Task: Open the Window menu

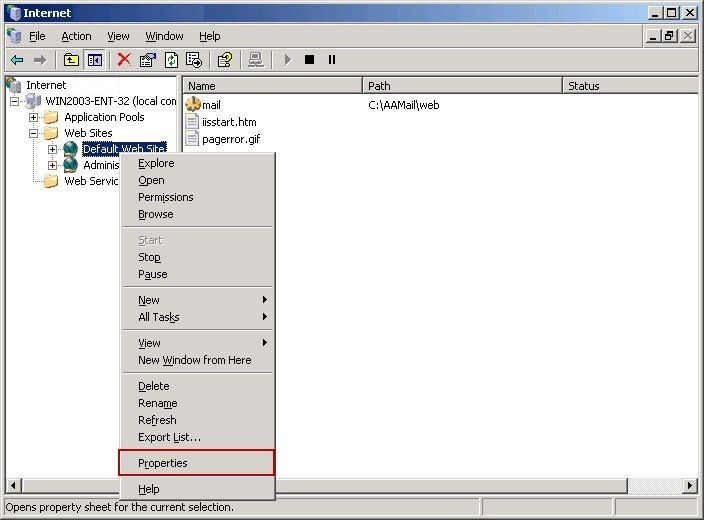Action: (x=164, y=36)
